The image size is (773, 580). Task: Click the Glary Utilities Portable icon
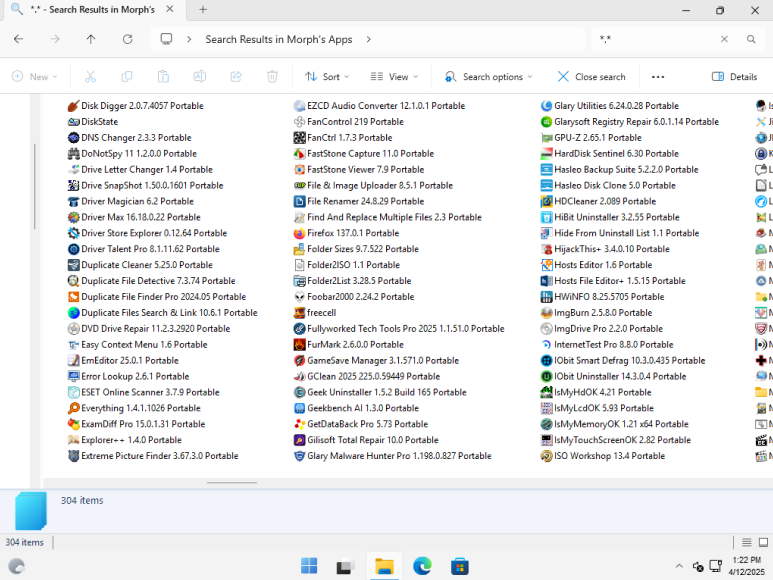(x=546, y=105)
